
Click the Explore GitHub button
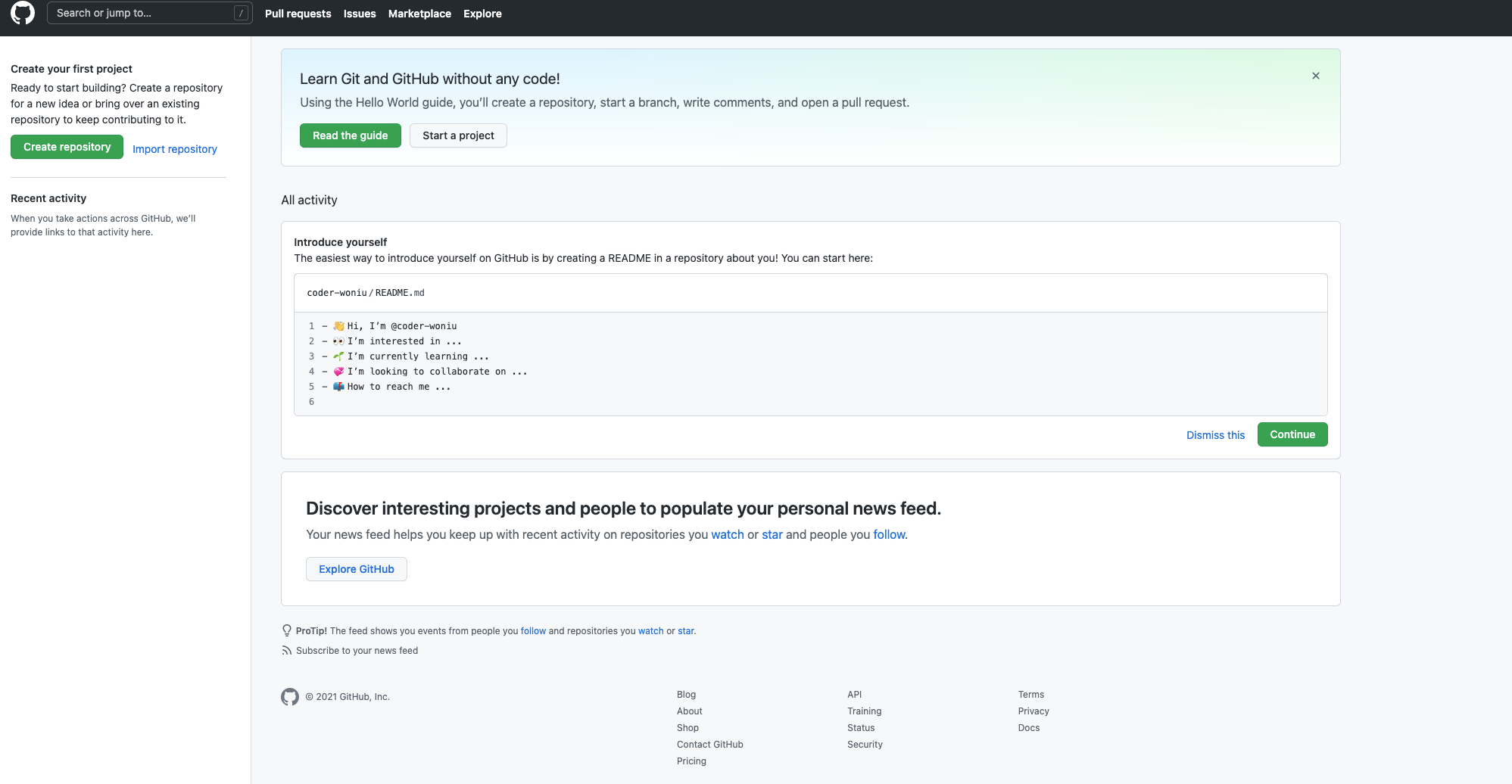click(x=356, y=569)
